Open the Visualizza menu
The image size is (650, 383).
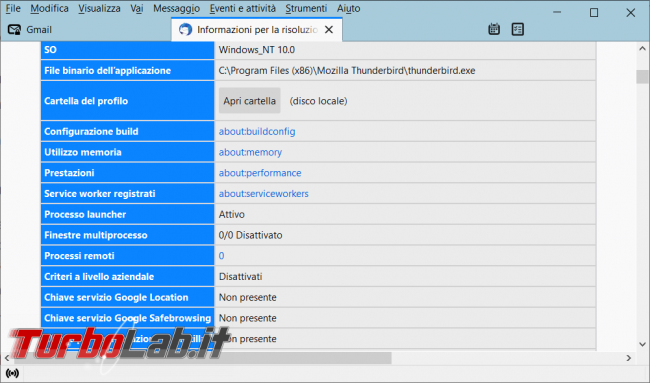tap(99, 8)
